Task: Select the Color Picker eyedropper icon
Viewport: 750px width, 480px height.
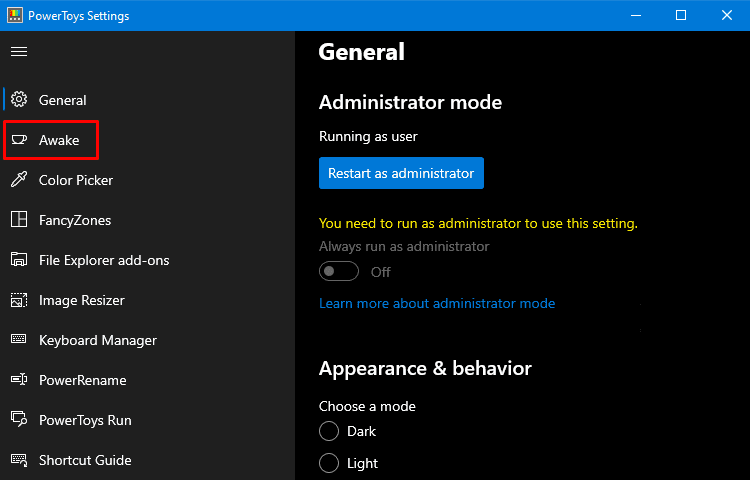Action: pos(19,180)
